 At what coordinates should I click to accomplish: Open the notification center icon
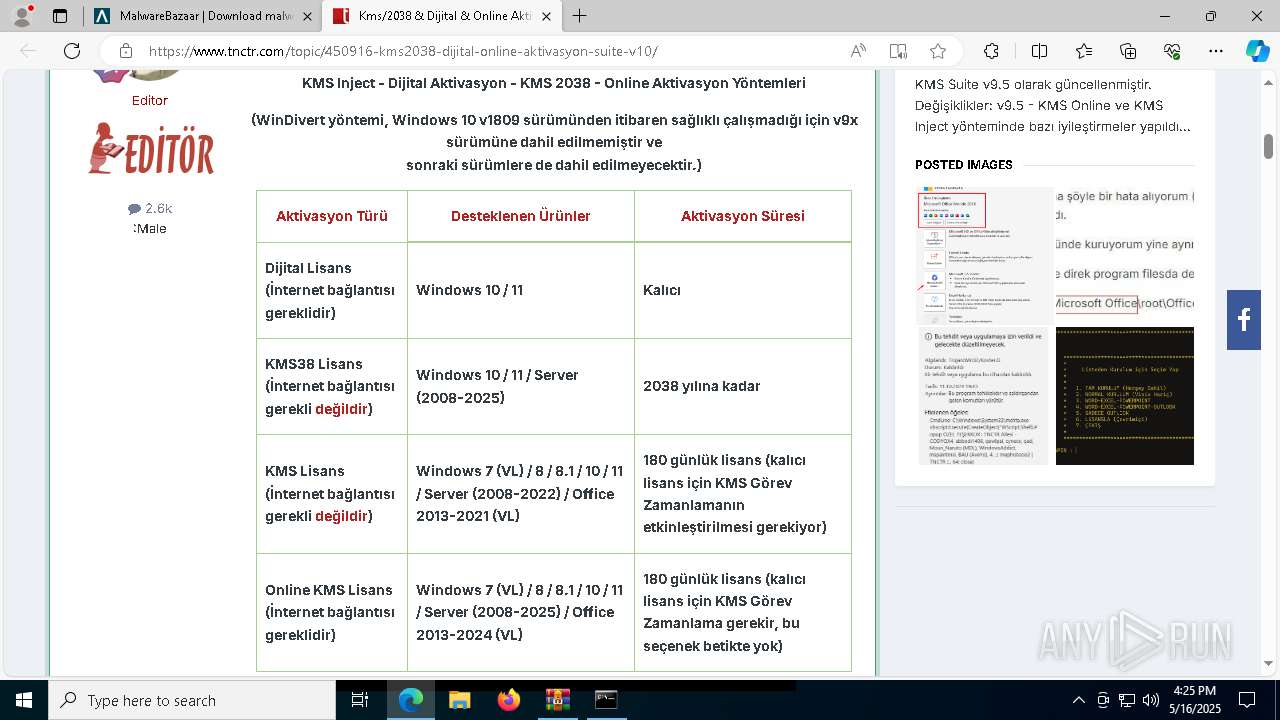(x=1247, y=700)
